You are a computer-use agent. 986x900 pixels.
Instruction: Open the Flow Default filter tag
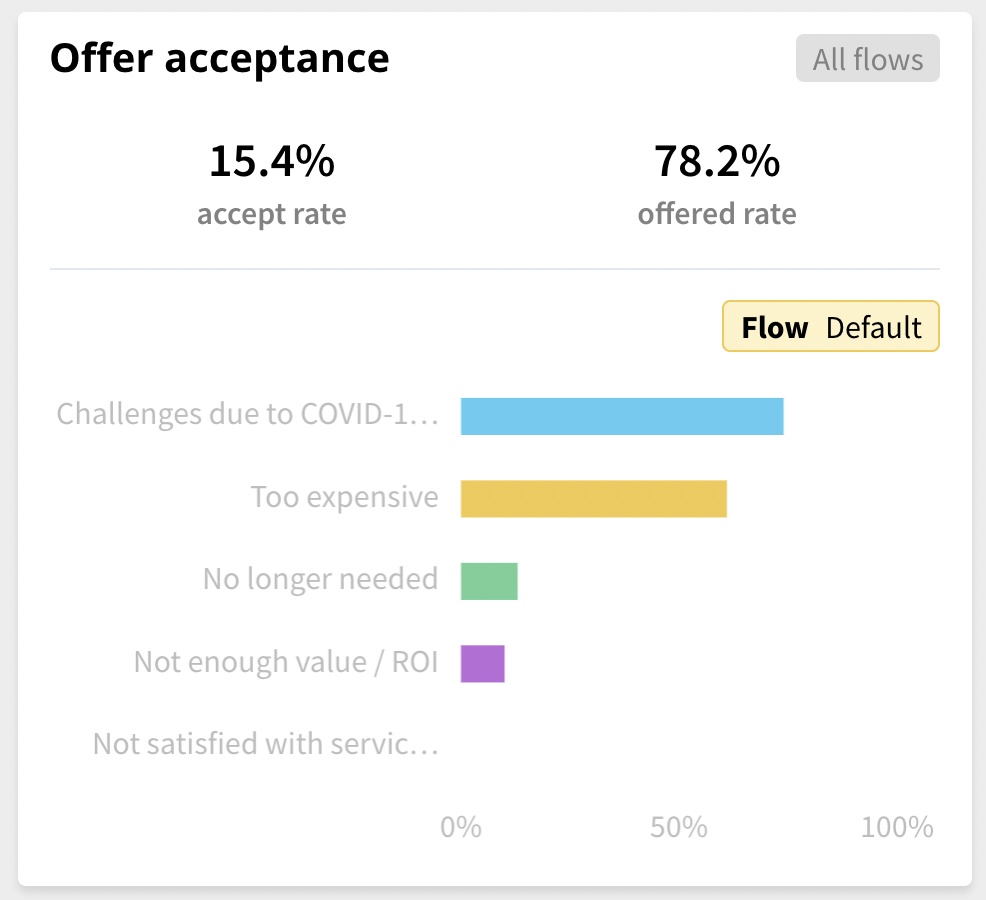pos(831,326)
